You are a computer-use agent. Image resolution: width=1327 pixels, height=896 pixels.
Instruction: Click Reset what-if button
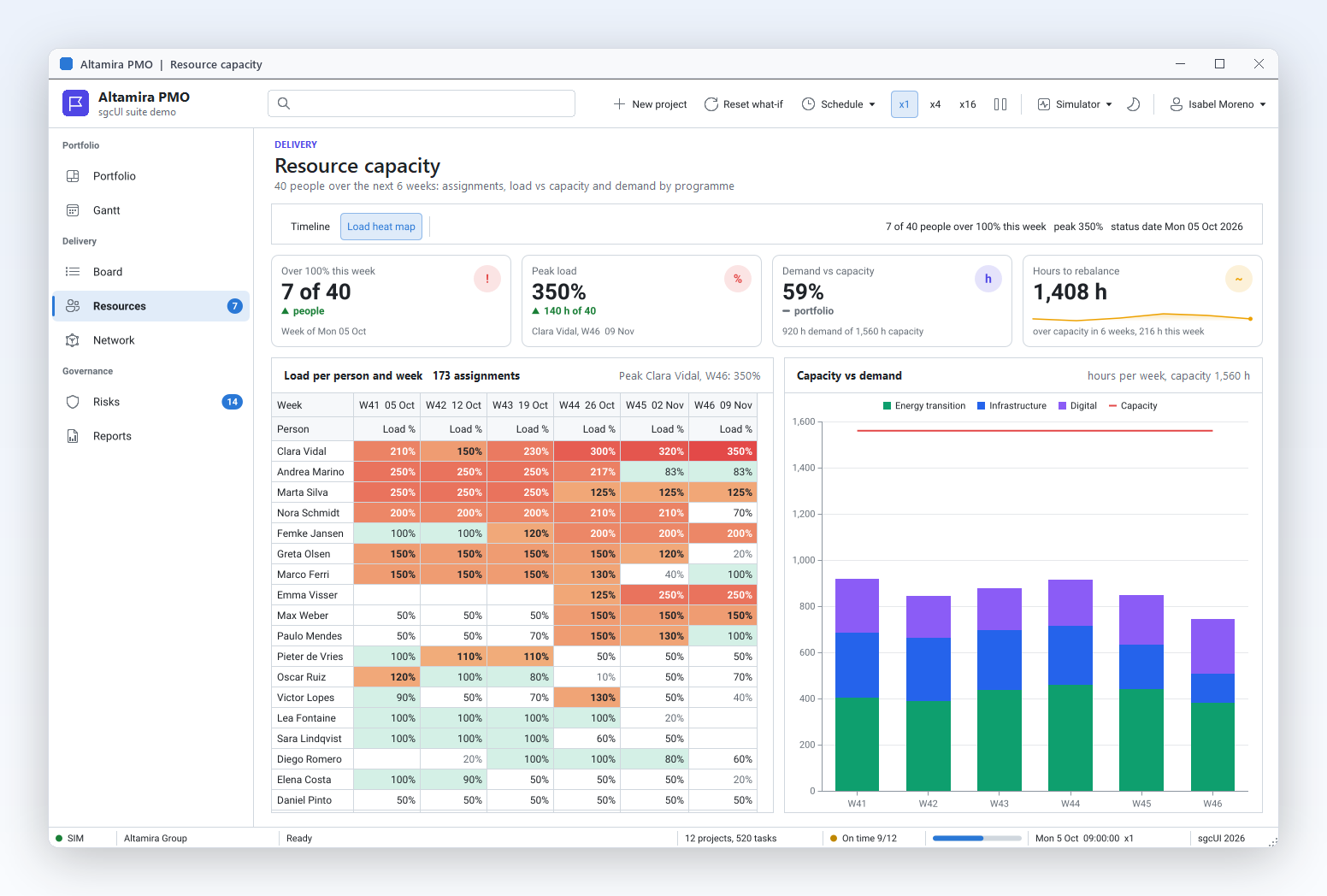[x=744, y=104]
